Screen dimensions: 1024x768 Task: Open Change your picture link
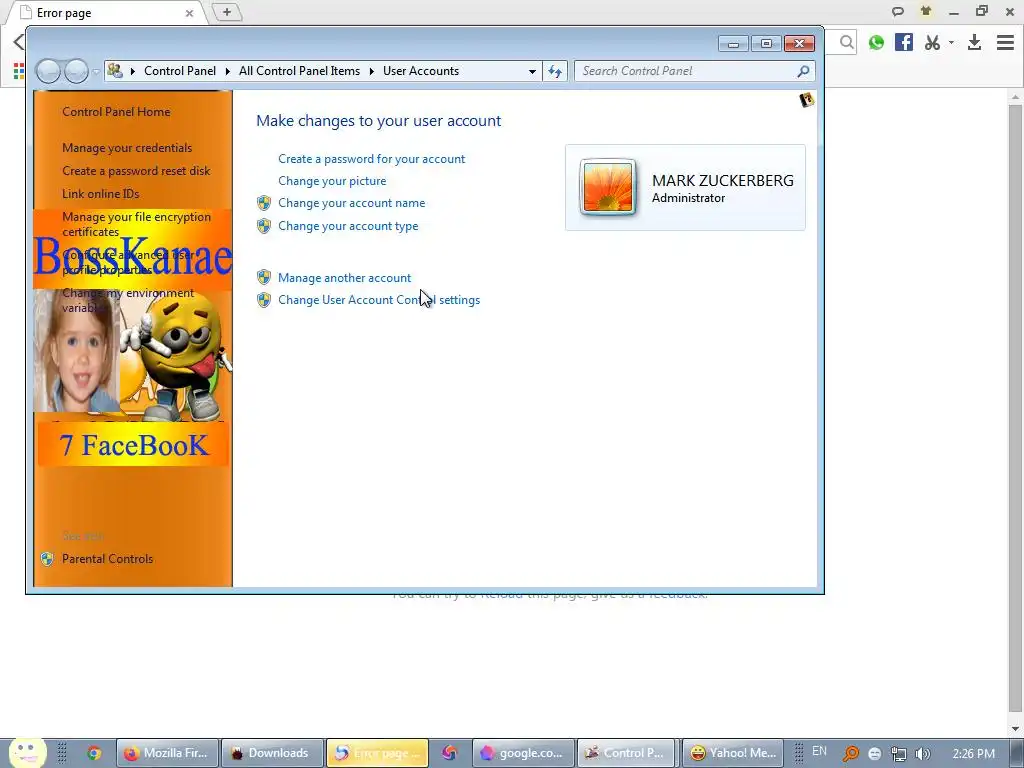tap(332, 181)
